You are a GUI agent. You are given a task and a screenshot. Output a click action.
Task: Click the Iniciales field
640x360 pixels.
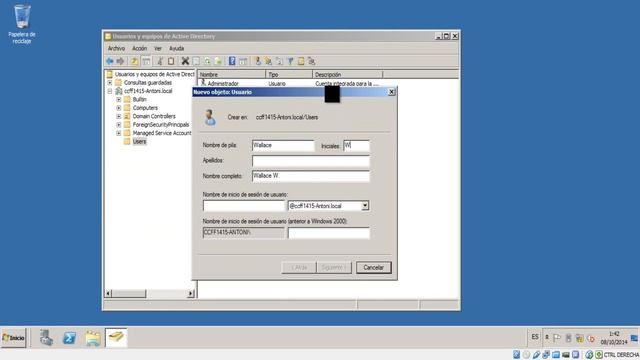pos(356,145)
